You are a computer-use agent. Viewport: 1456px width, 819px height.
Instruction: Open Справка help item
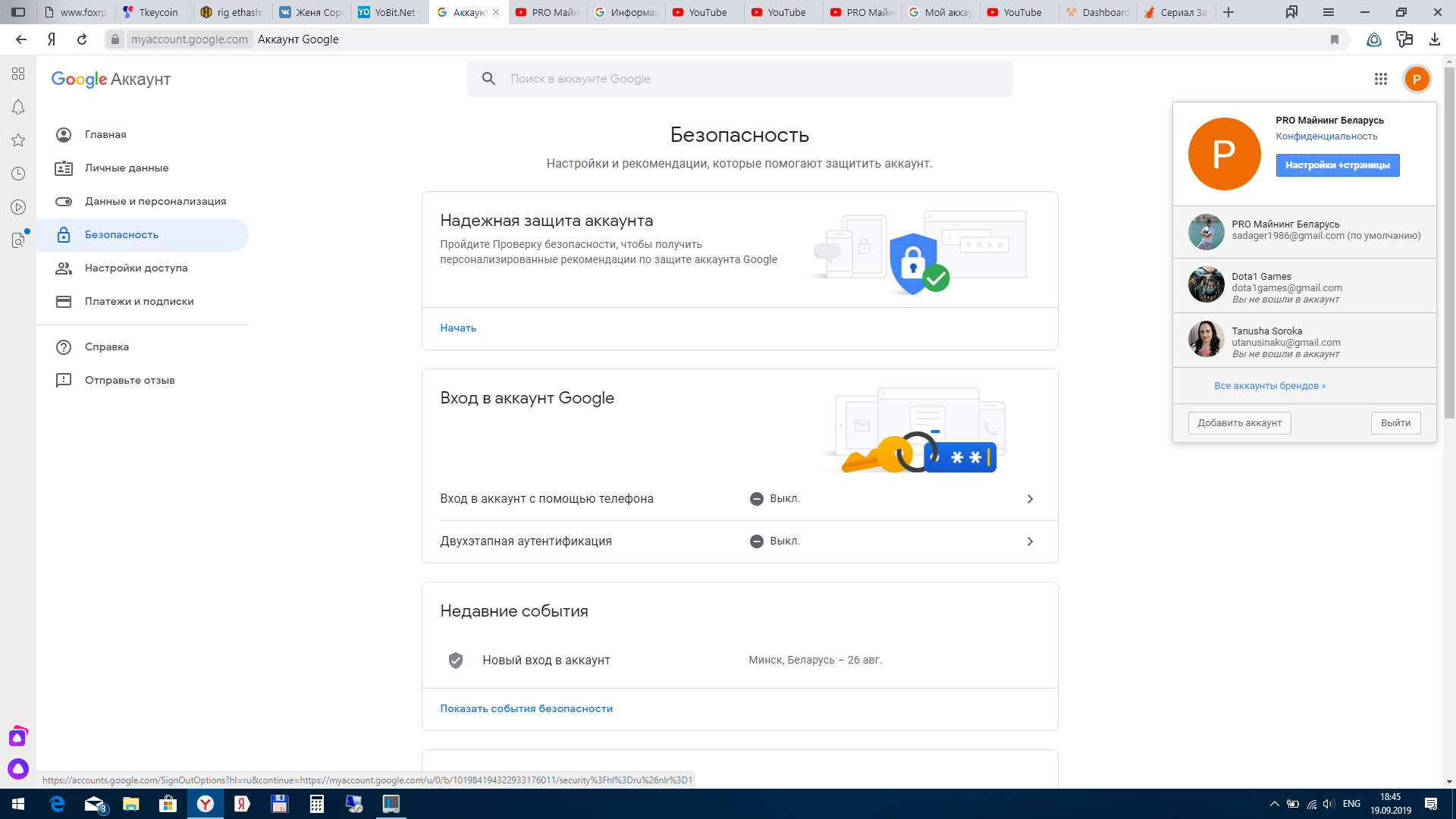(x=143, y=347)
